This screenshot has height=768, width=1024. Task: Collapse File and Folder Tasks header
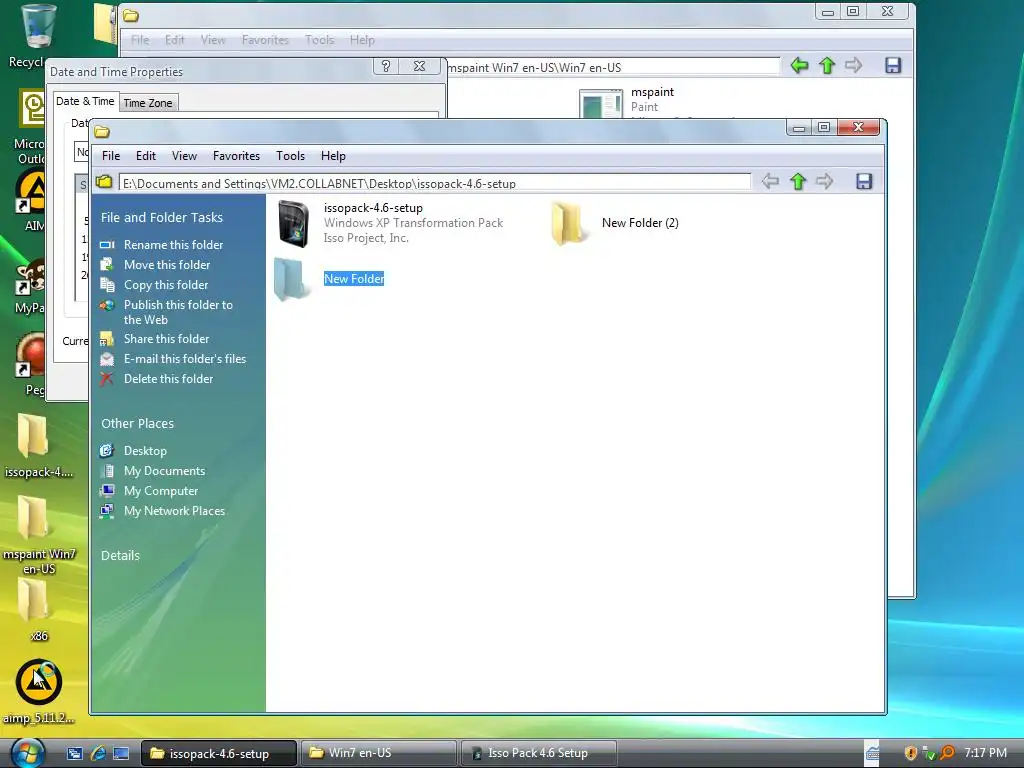[x=161, y=217]
